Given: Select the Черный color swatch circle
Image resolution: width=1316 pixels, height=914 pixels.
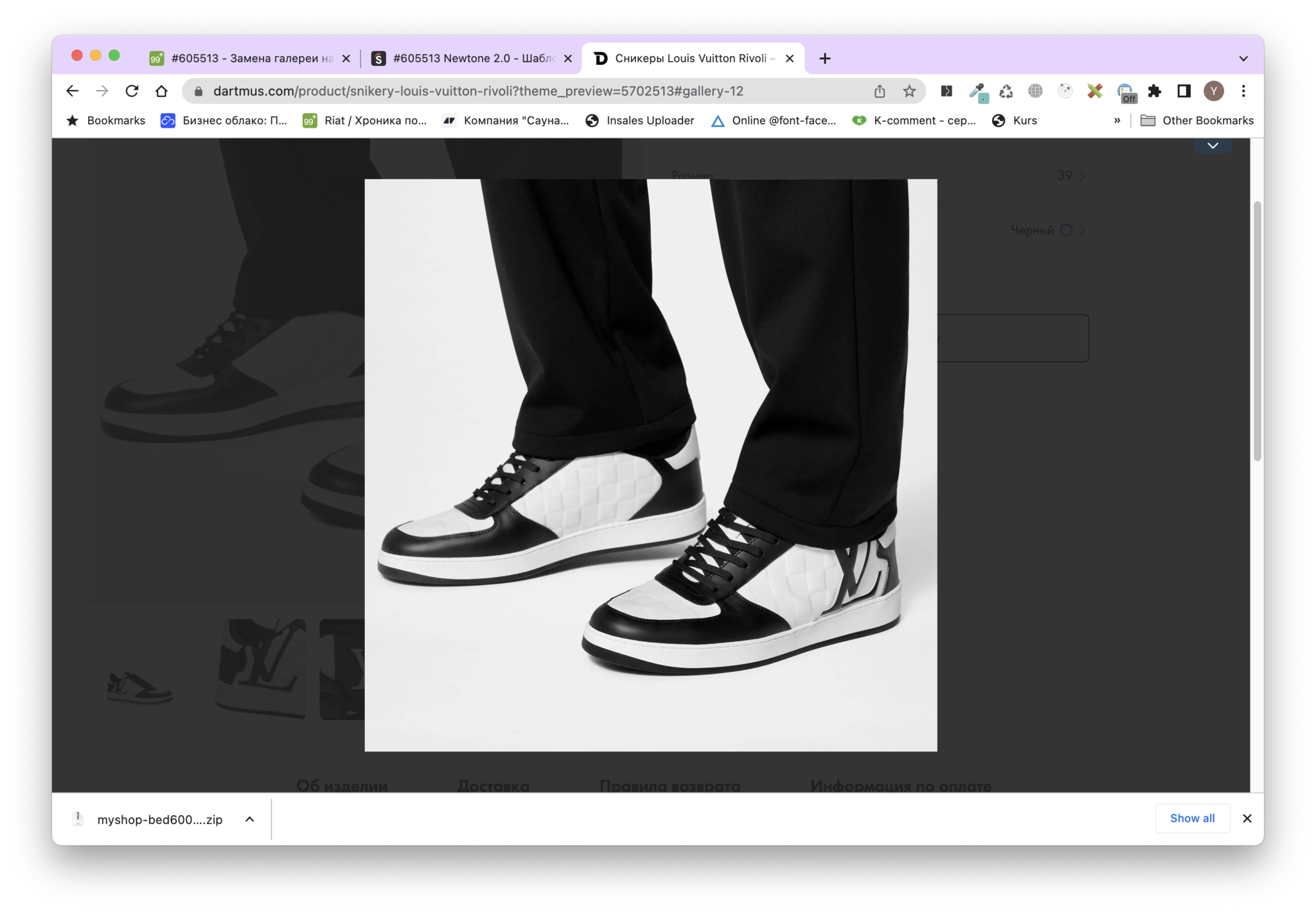Looking at the screenshot, I should click(x=1066, y=230).
